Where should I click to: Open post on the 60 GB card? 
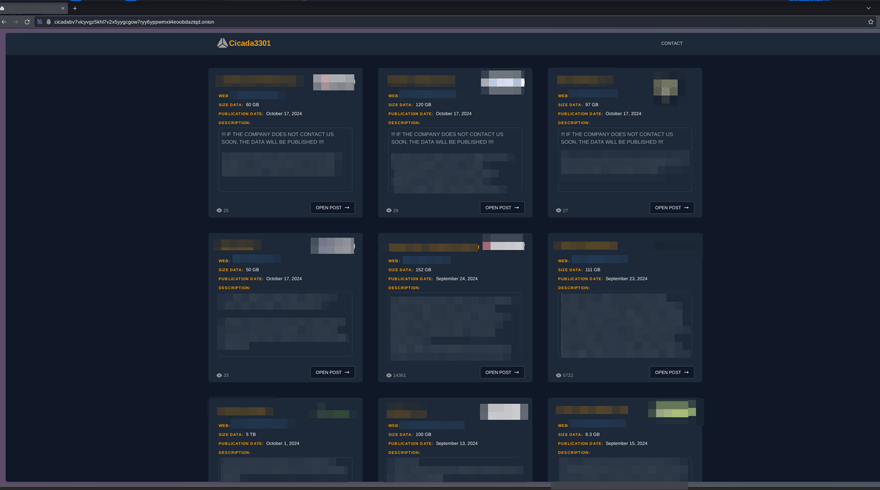[332, 208]
